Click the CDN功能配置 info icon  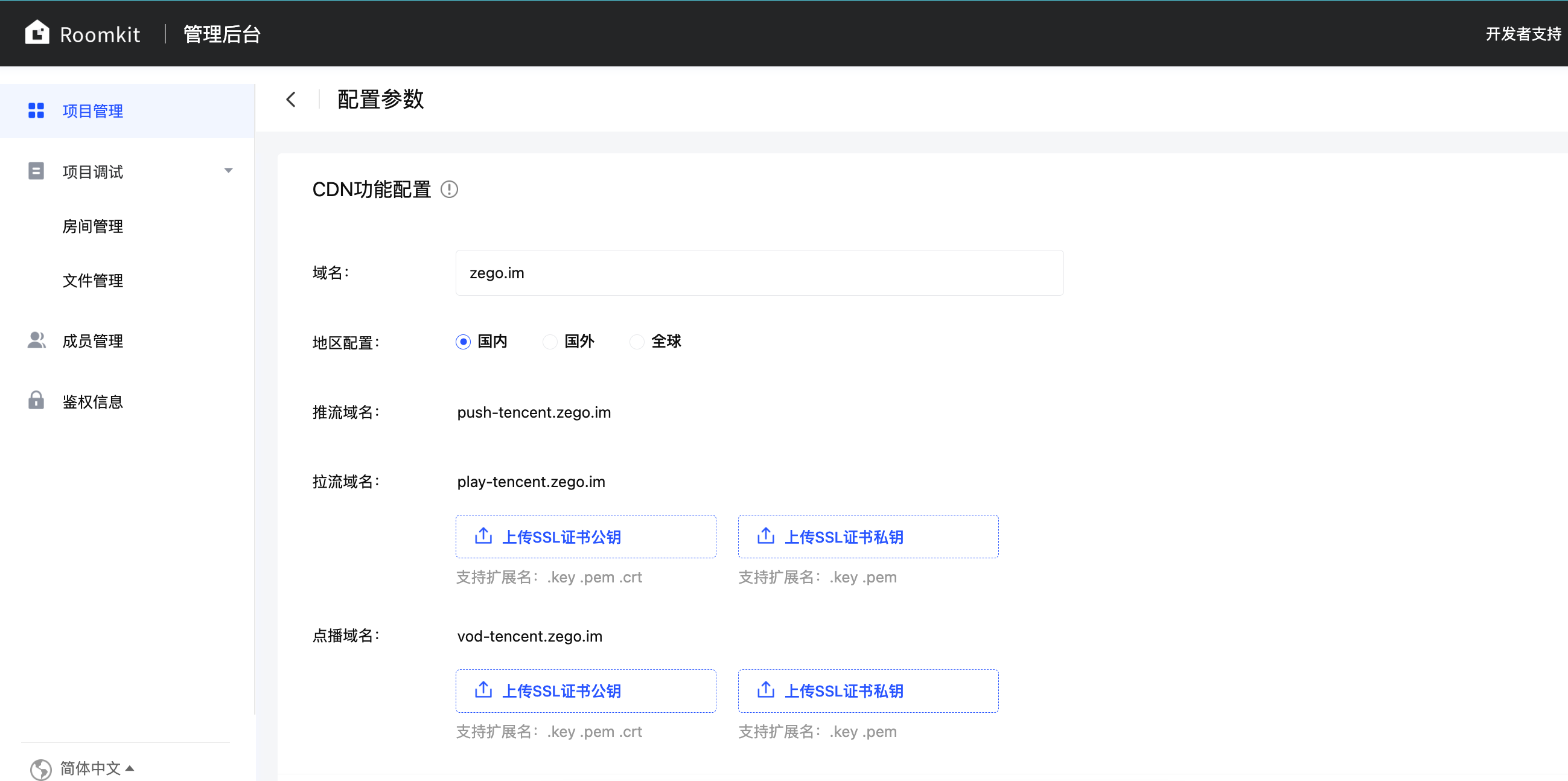click(x=449, y=190)
